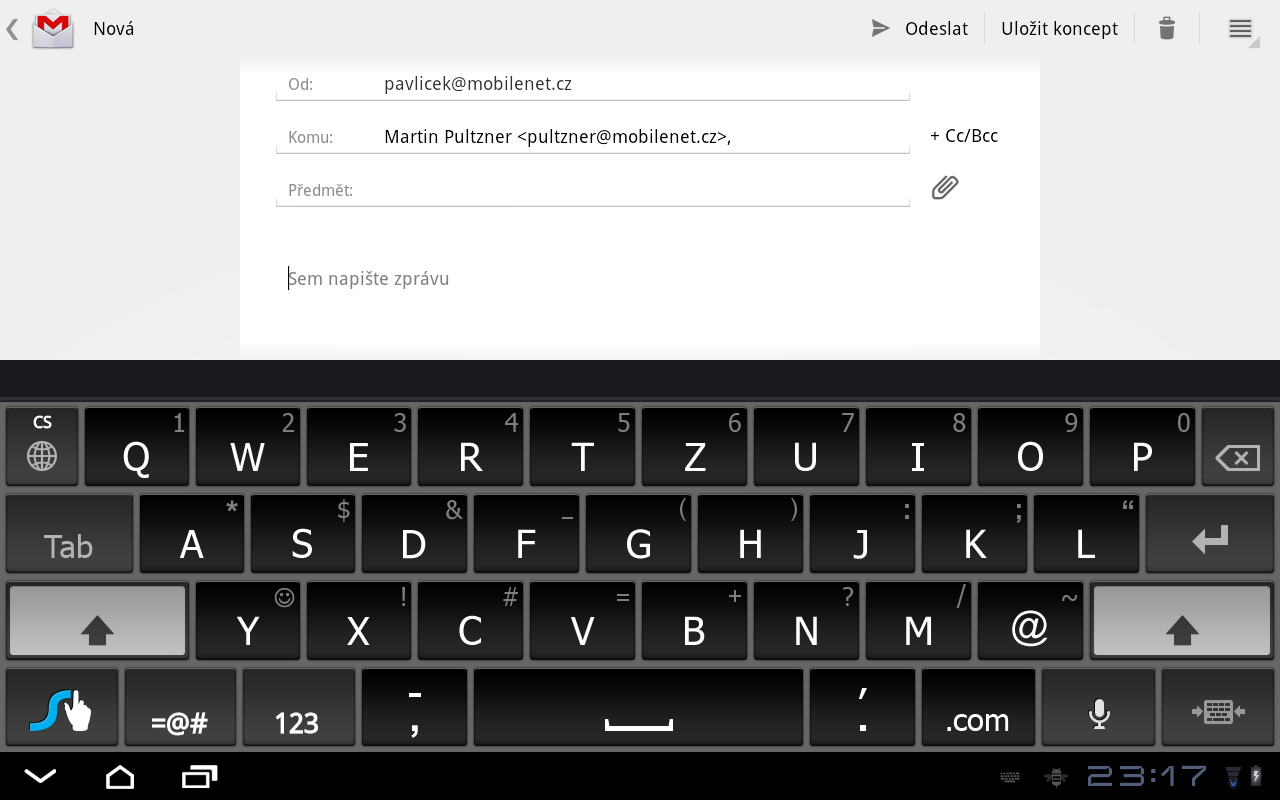
Task: Toggle the left shift key
Action: point(97,621)
